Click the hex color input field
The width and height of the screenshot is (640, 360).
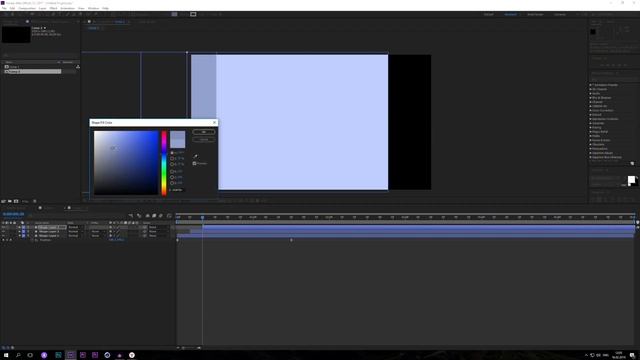click(178, 190)
